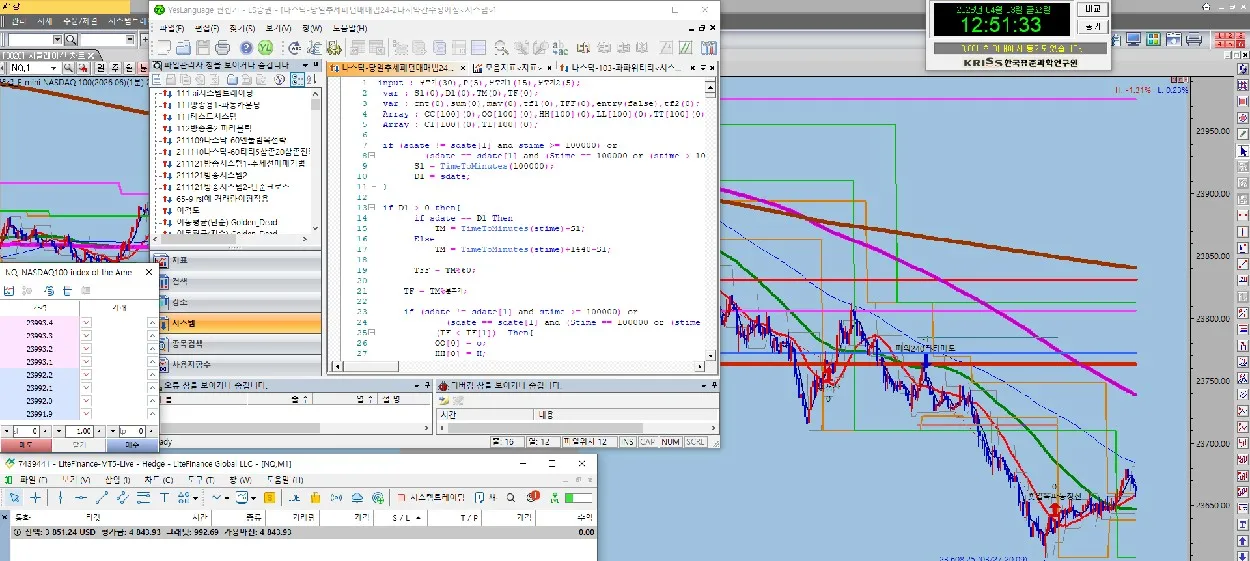
Task: Select the equidistant channel tool in MT5
Action: (123, 498)
